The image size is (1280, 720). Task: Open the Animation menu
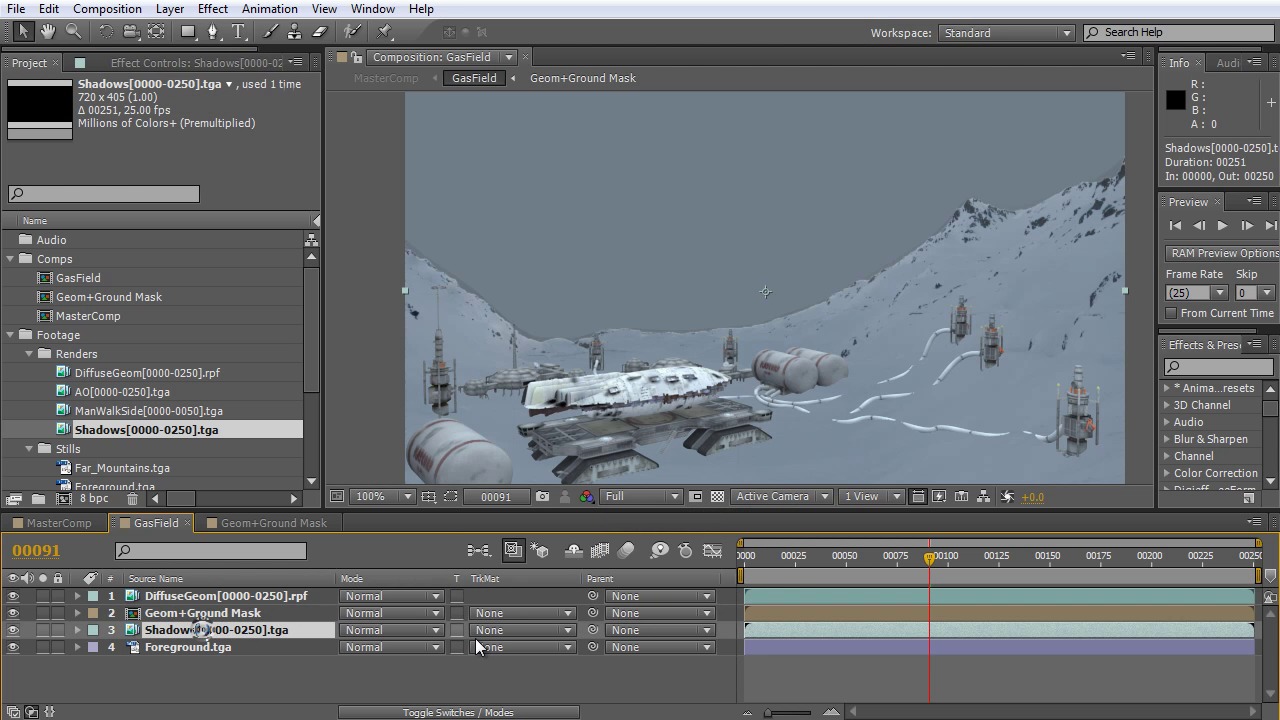coord(269,9)
